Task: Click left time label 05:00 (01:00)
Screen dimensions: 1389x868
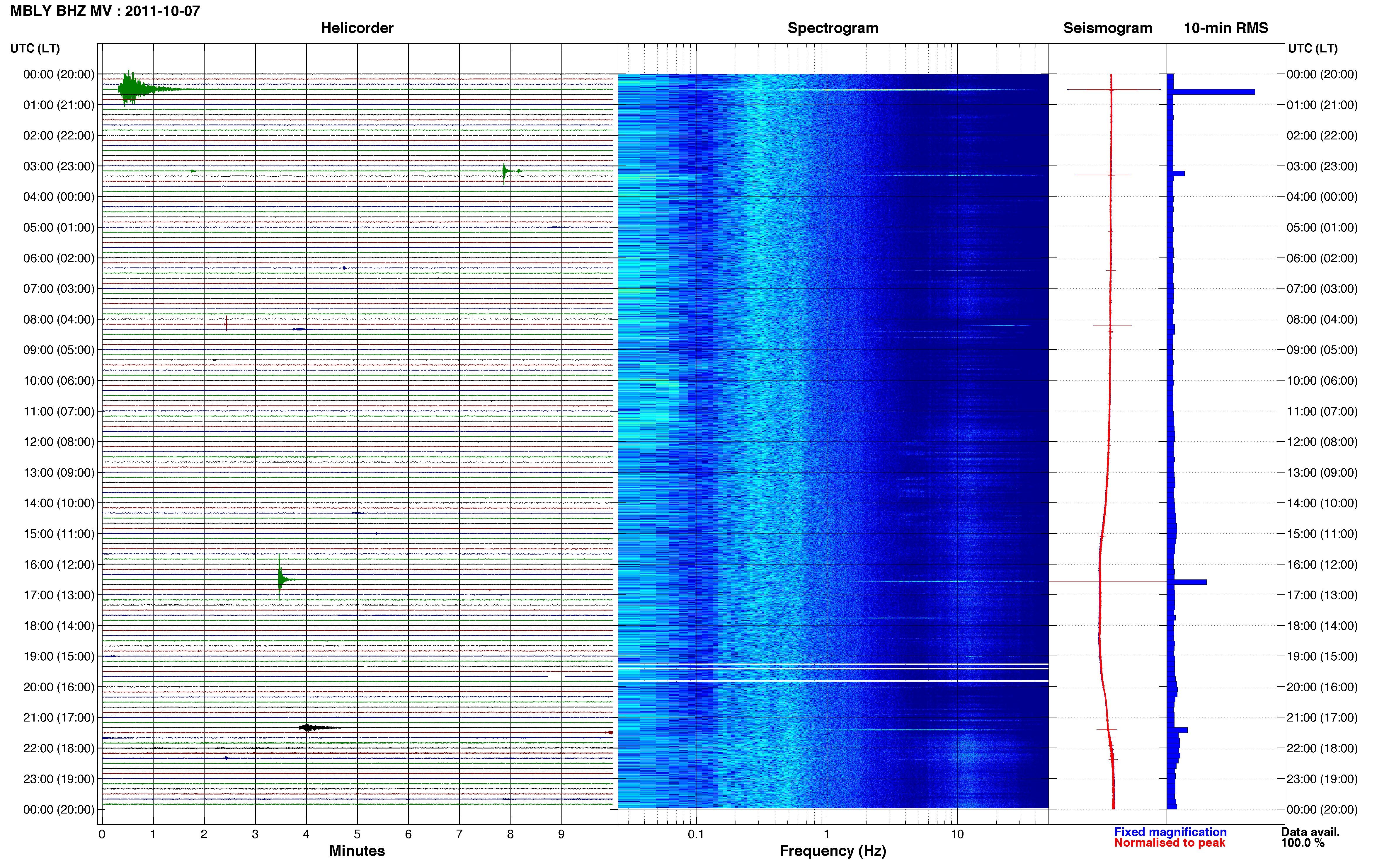Action: tap(59, 227)
